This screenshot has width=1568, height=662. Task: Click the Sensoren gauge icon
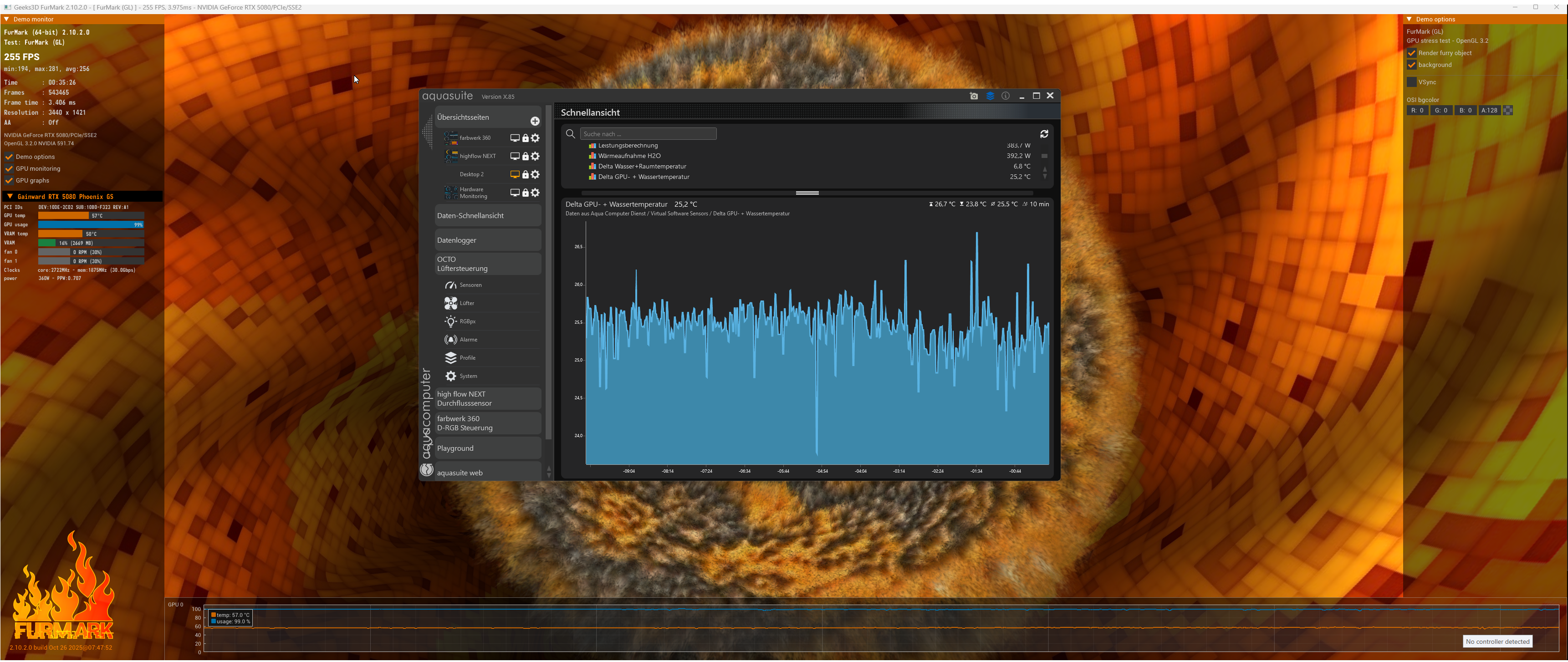point(450,285)
